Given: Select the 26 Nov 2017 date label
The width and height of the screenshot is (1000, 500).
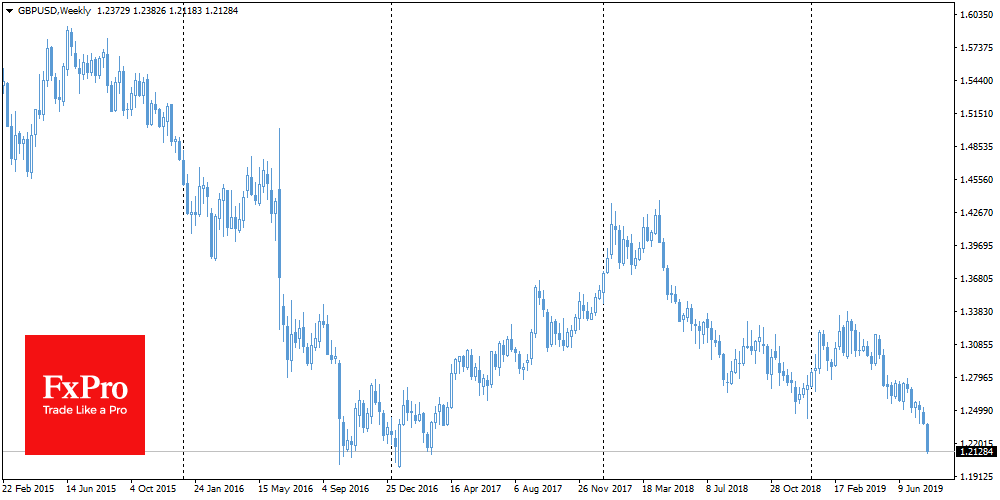Looking at the screenshot, I should 605,490.
